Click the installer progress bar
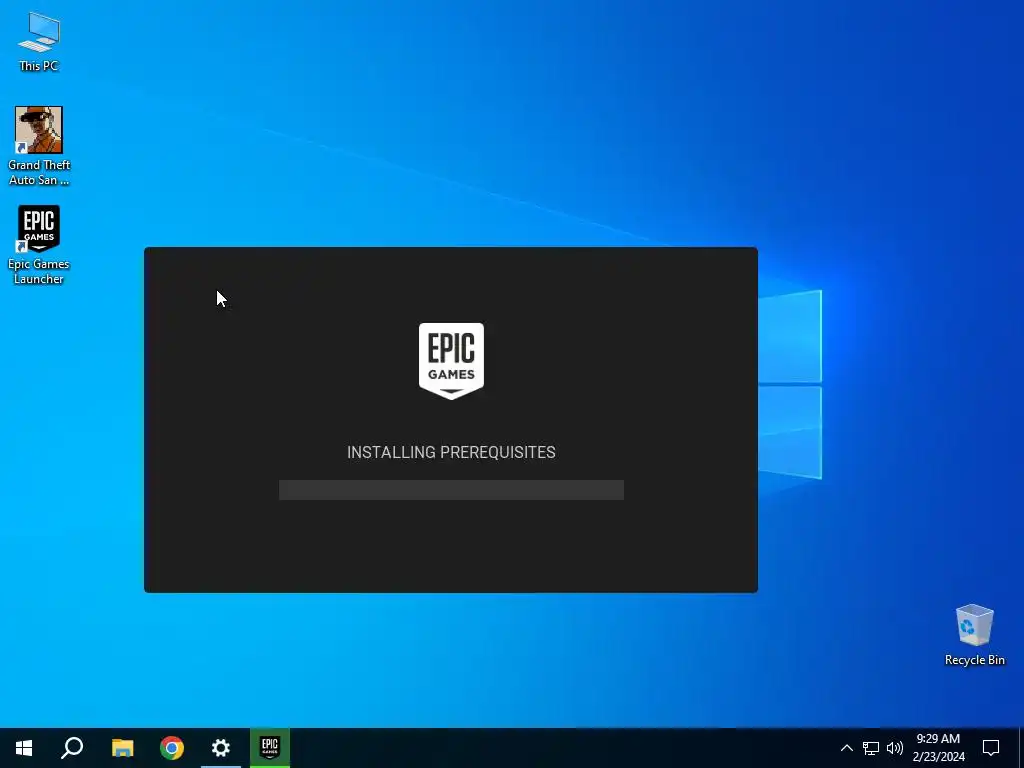Viewport: 1024px width, 768px height. (x=451, y=490)
